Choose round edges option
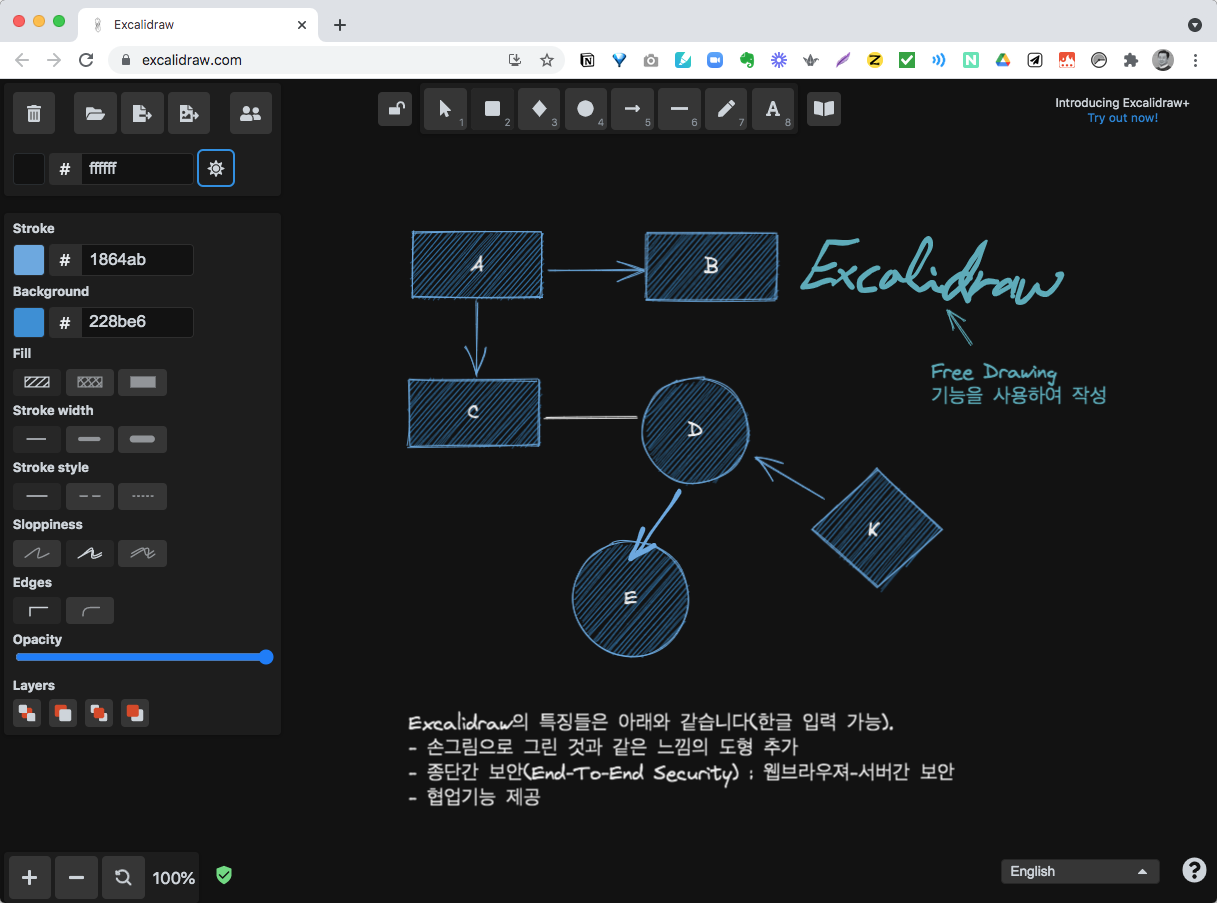Viewport: 1217px width, 903px height. pos(90,610)
